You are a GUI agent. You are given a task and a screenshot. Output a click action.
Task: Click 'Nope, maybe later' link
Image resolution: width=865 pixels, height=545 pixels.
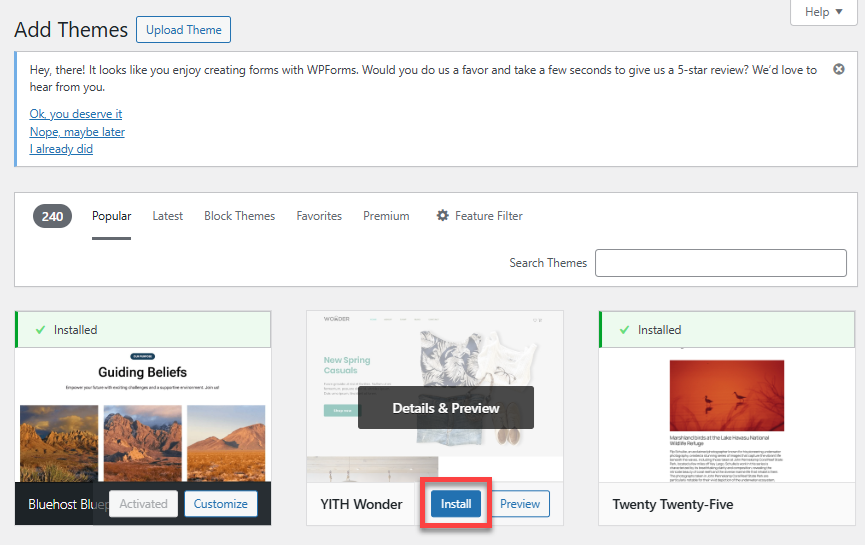pos(77,132)
